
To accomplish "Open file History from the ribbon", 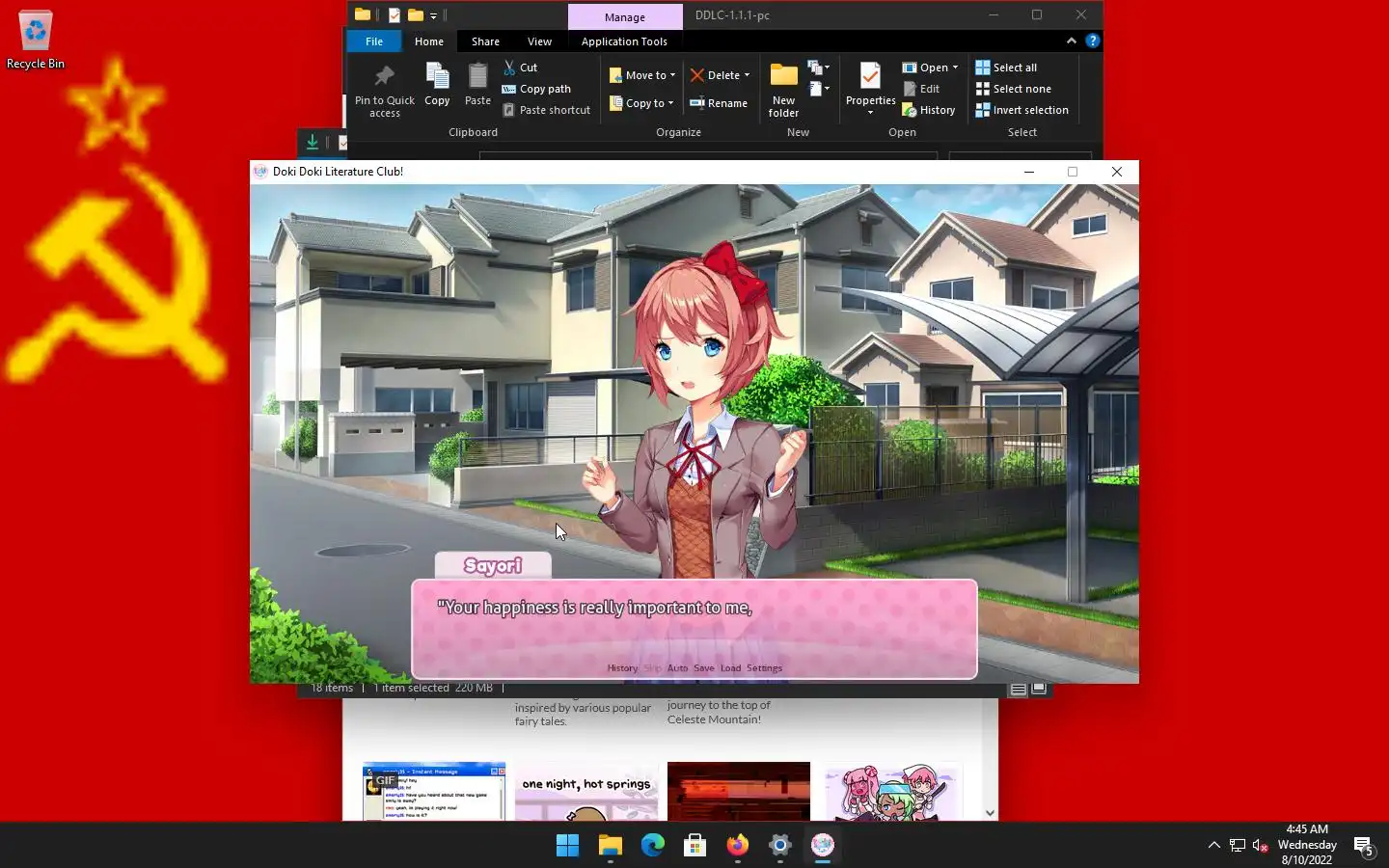I will [928, 110].
